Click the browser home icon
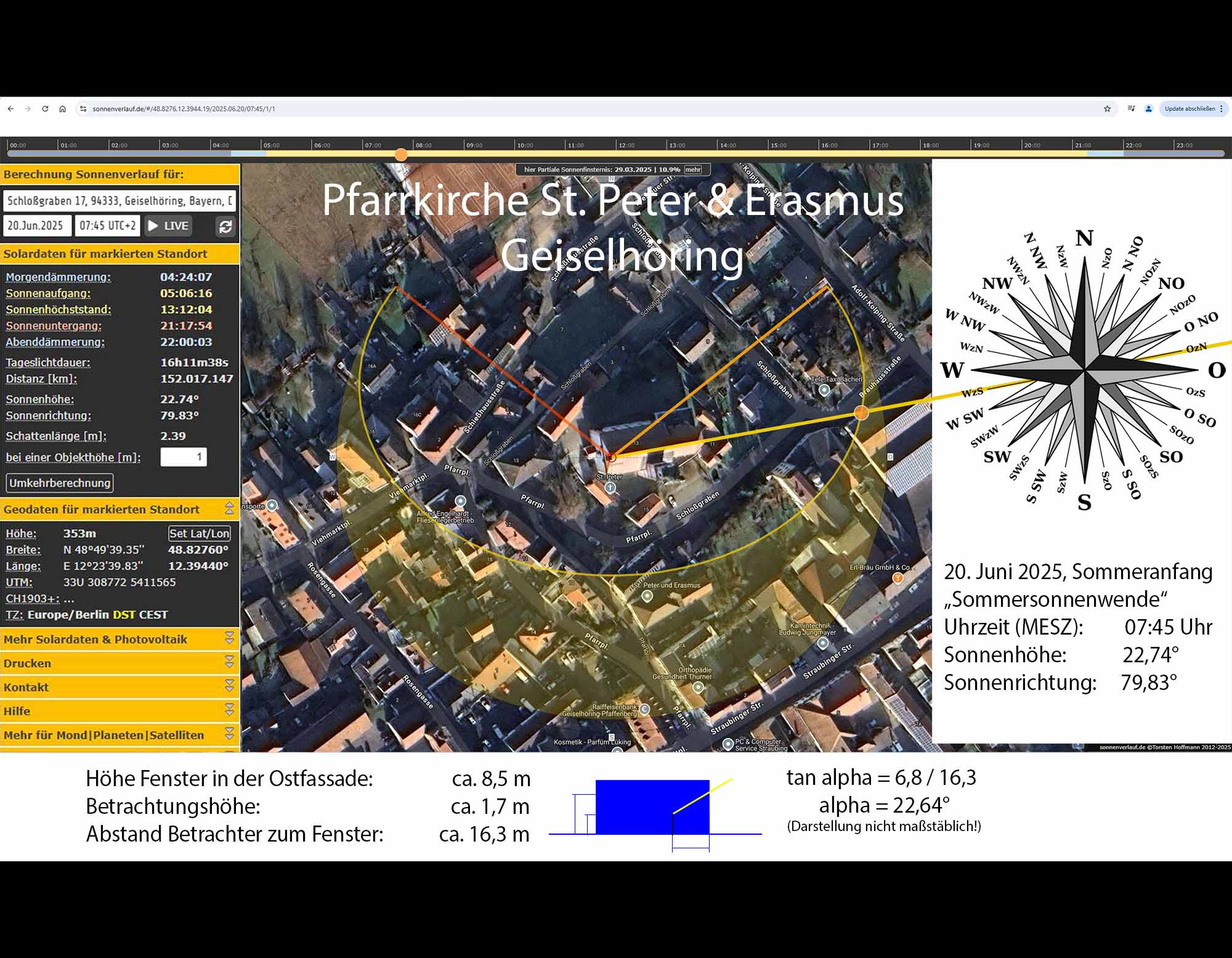1232x958 pixels. click(x=62, y=108)
